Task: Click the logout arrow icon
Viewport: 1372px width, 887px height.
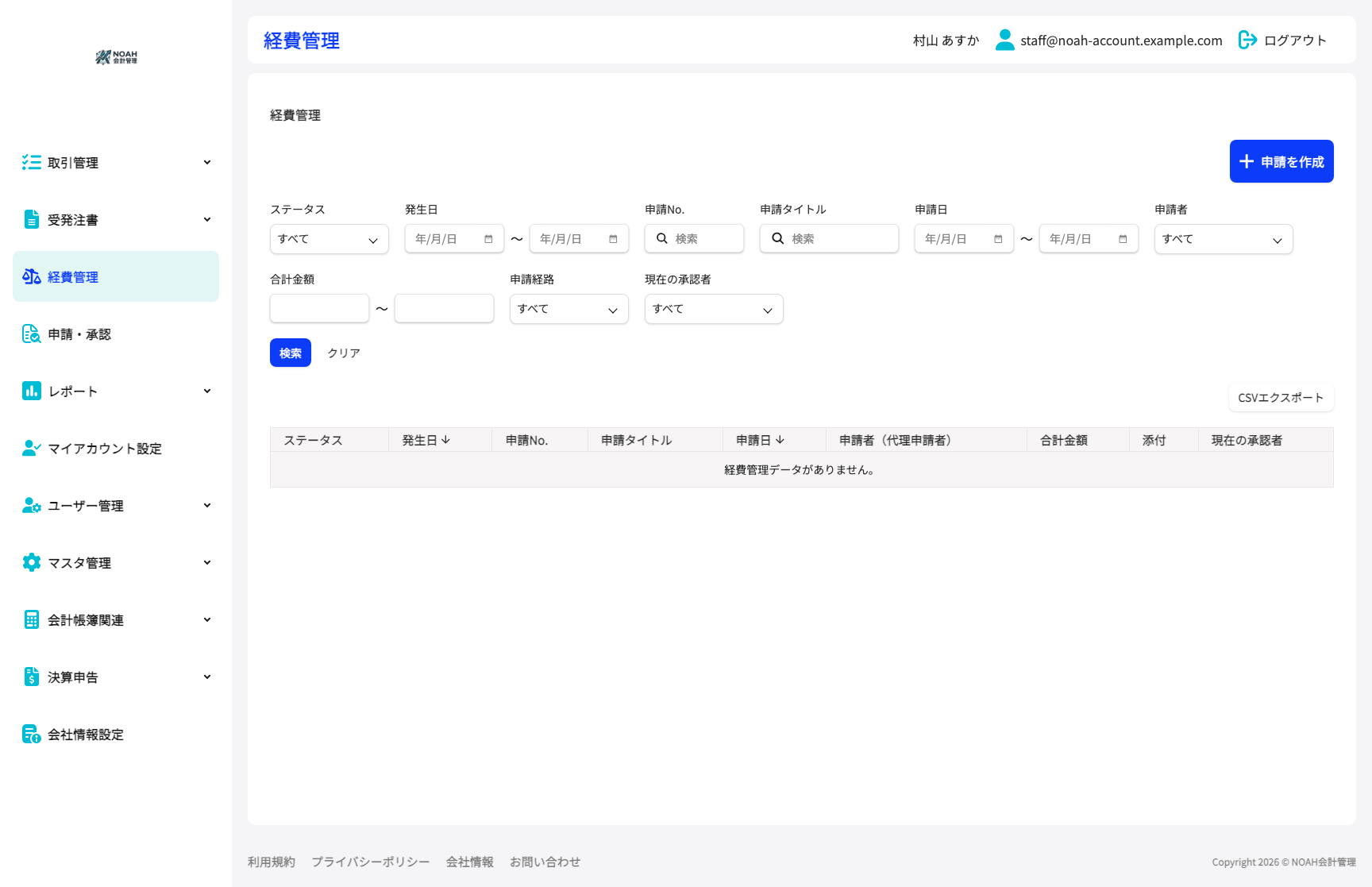Action: (x=1247, y=40)
